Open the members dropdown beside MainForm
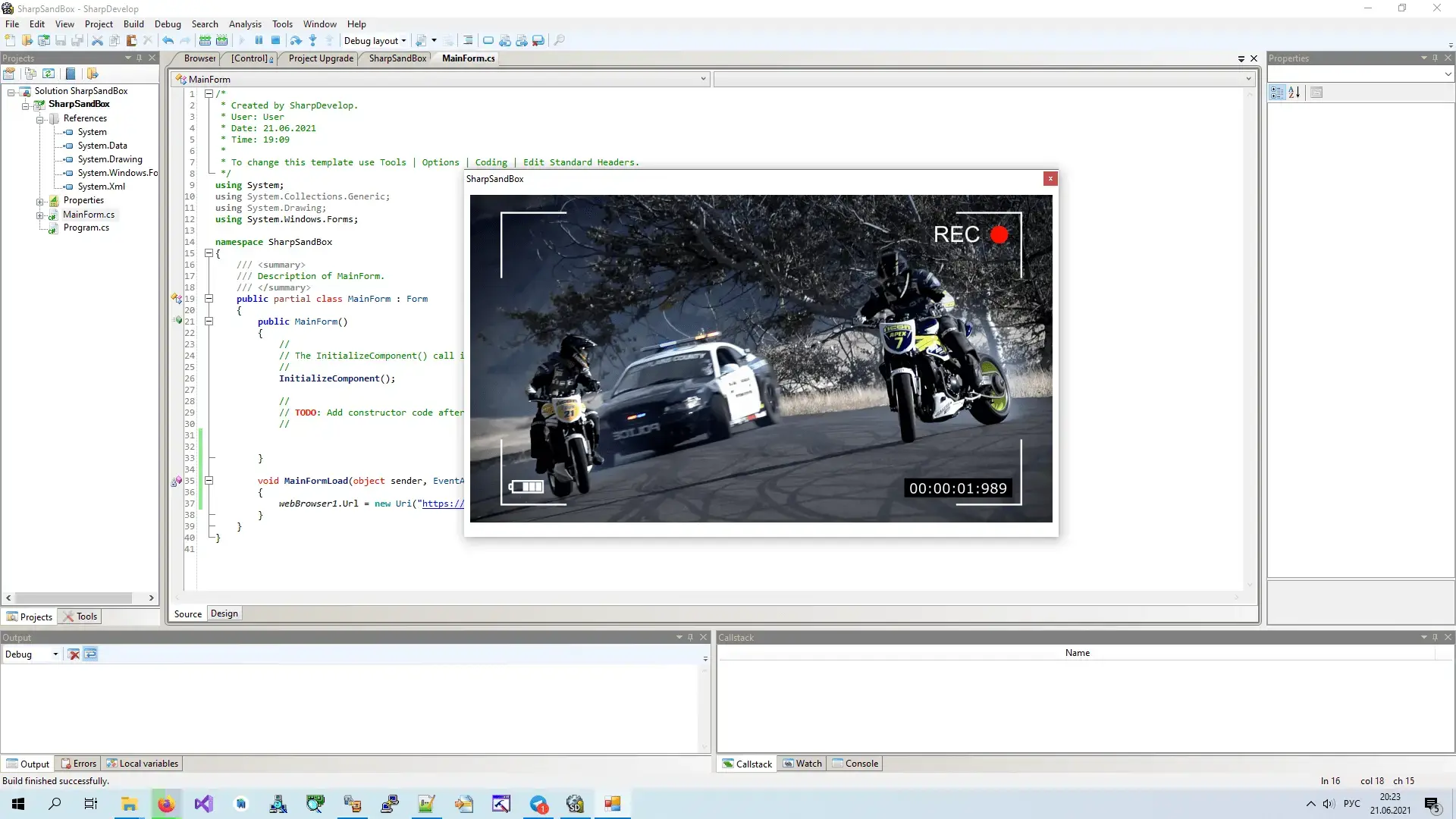The width and height of the screenshot is (1456, 819). [984, 79]
